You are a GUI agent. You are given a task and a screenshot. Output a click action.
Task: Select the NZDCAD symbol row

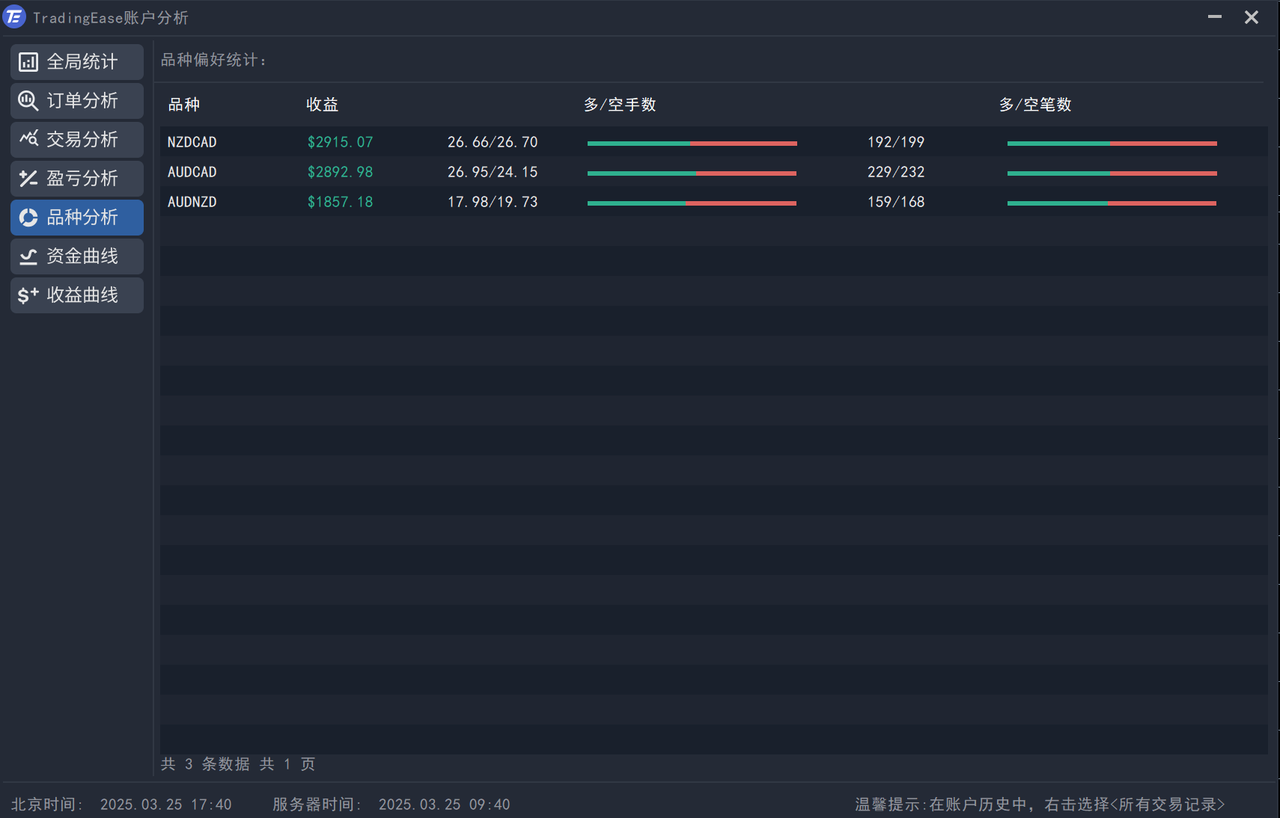tap(192, 142)
